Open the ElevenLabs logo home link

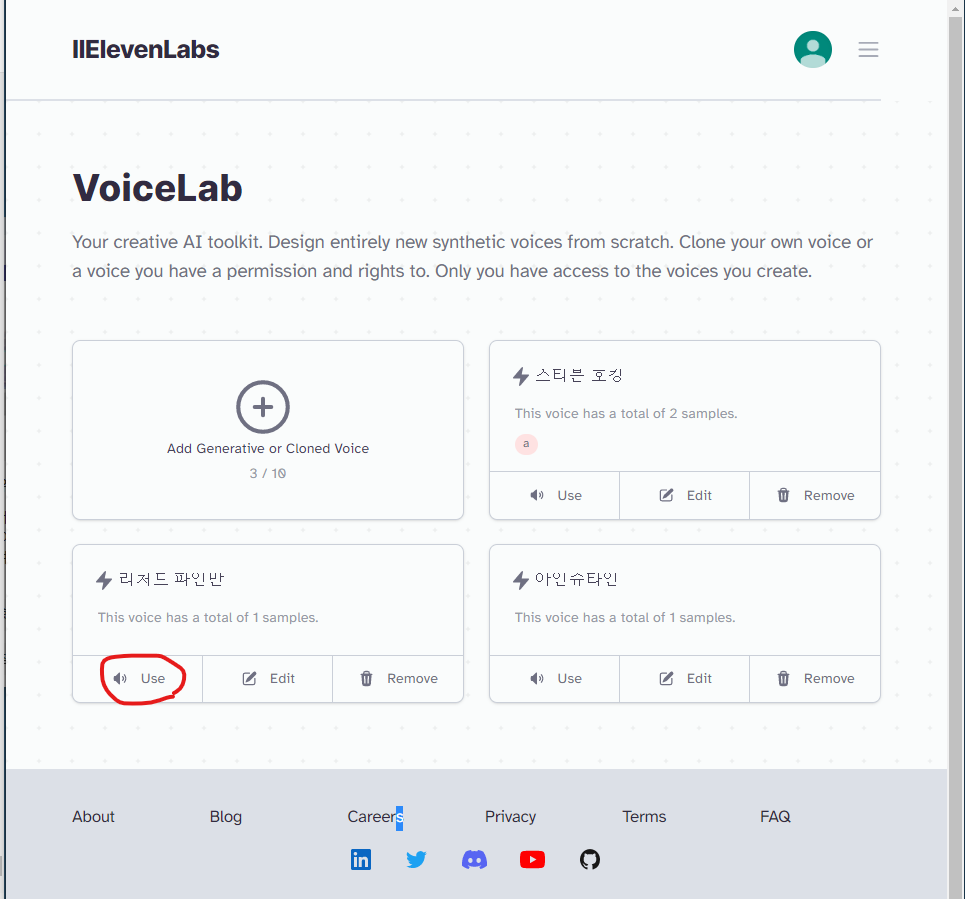pyautogui.click(x=145, y=49)
